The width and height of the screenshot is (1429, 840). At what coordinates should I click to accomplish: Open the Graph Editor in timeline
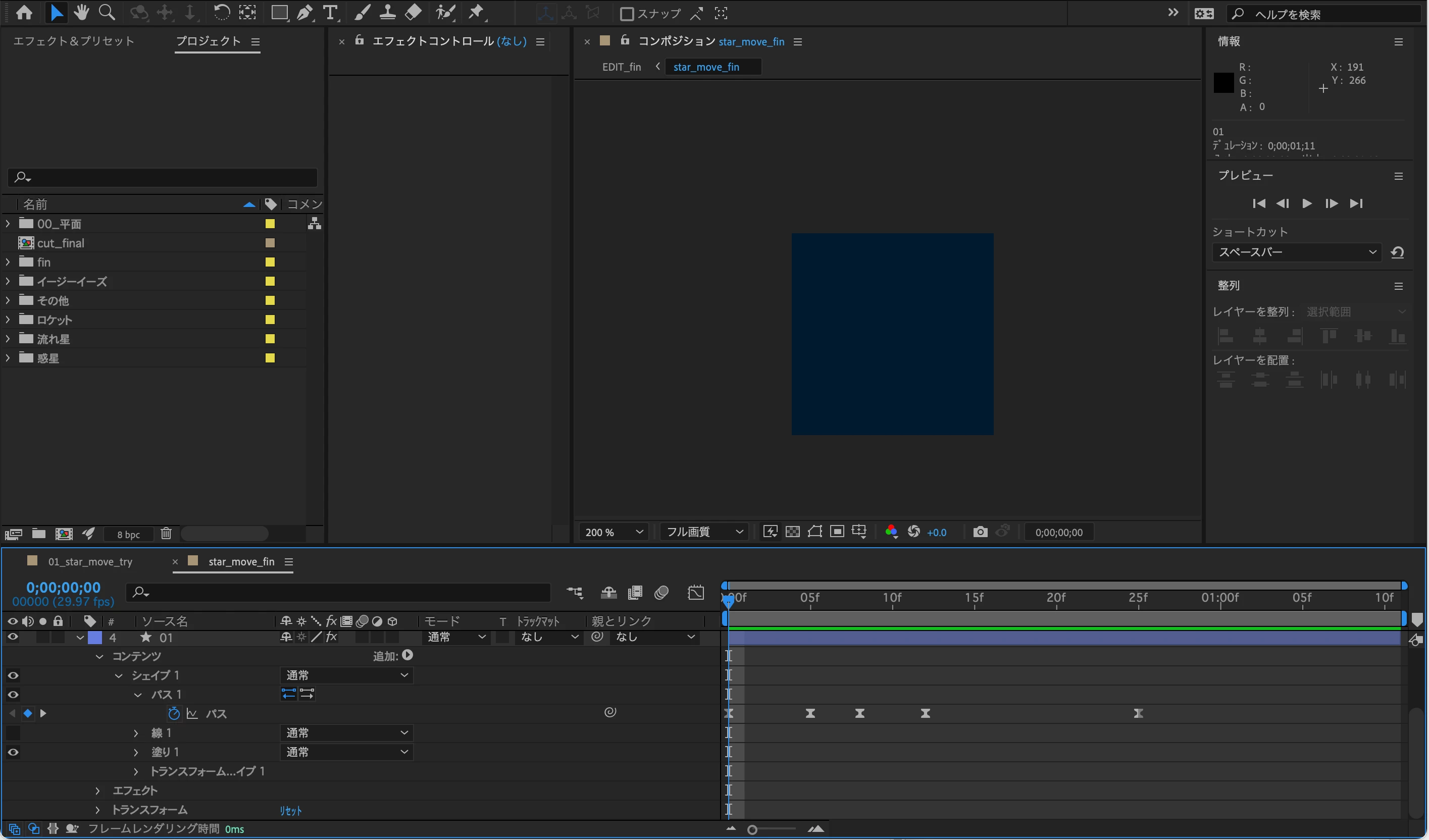[696, 593]
